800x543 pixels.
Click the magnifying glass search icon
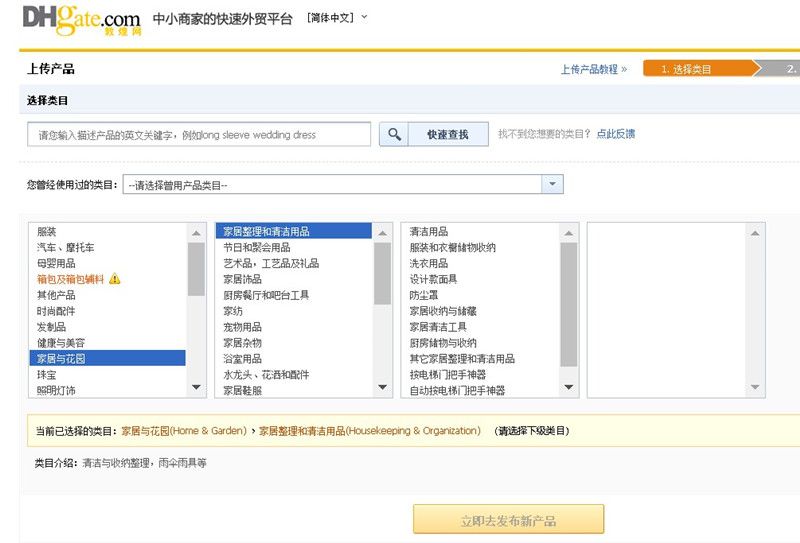(x=394, y=134)
